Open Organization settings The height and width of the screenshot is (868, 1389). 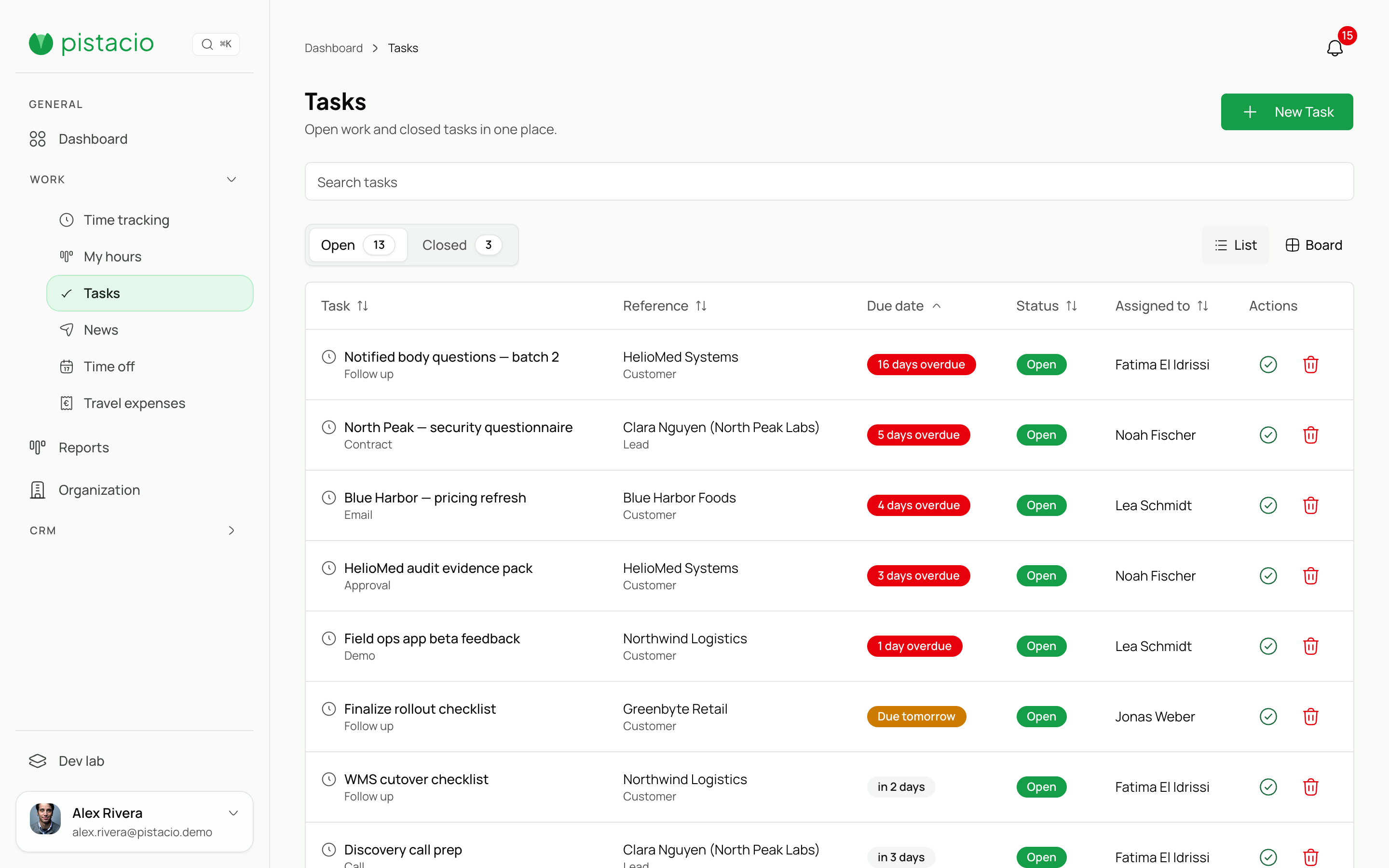pos(84,489)
